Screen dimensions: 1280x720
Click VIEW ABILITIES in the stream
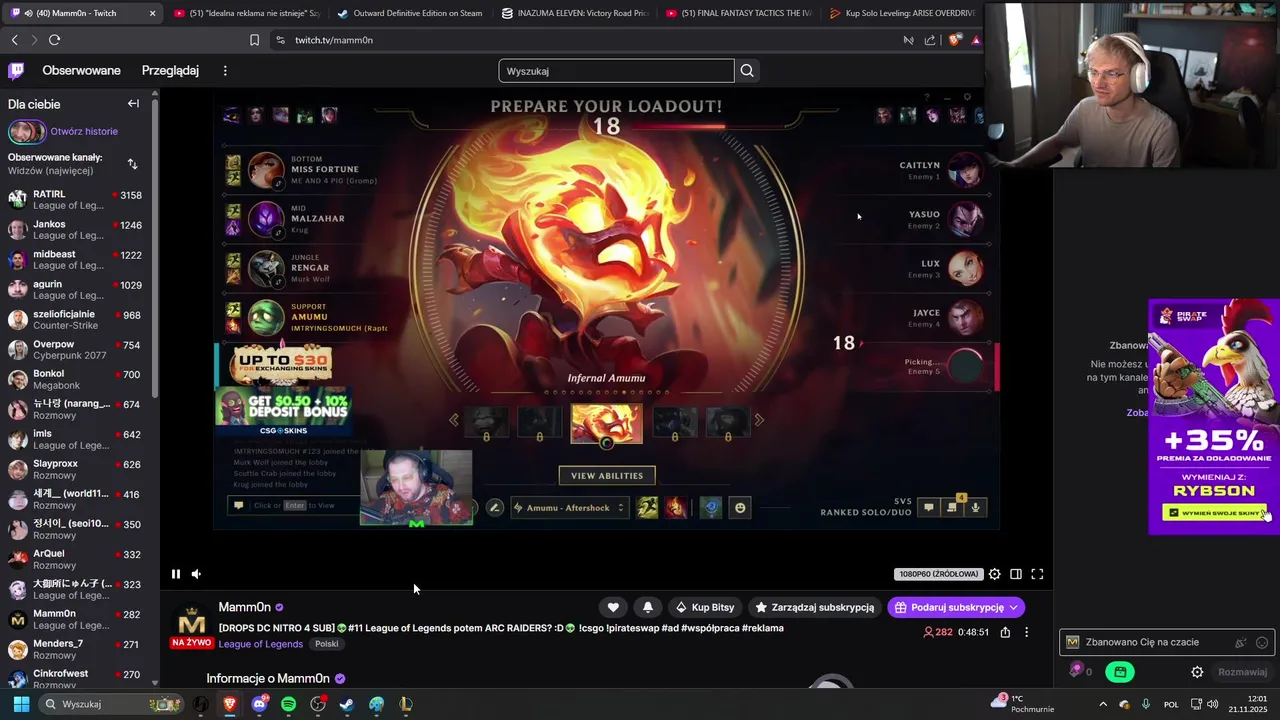click(607, 476)
